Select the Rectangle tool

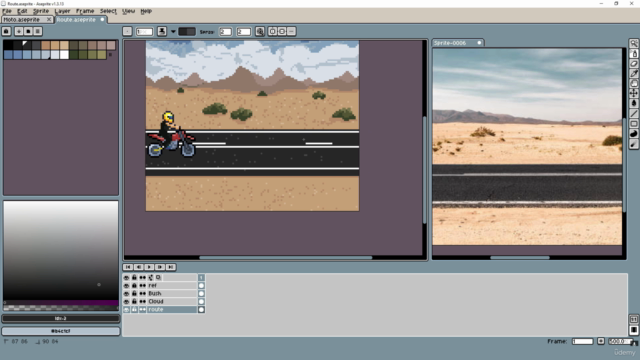click(x=633, y=124)
